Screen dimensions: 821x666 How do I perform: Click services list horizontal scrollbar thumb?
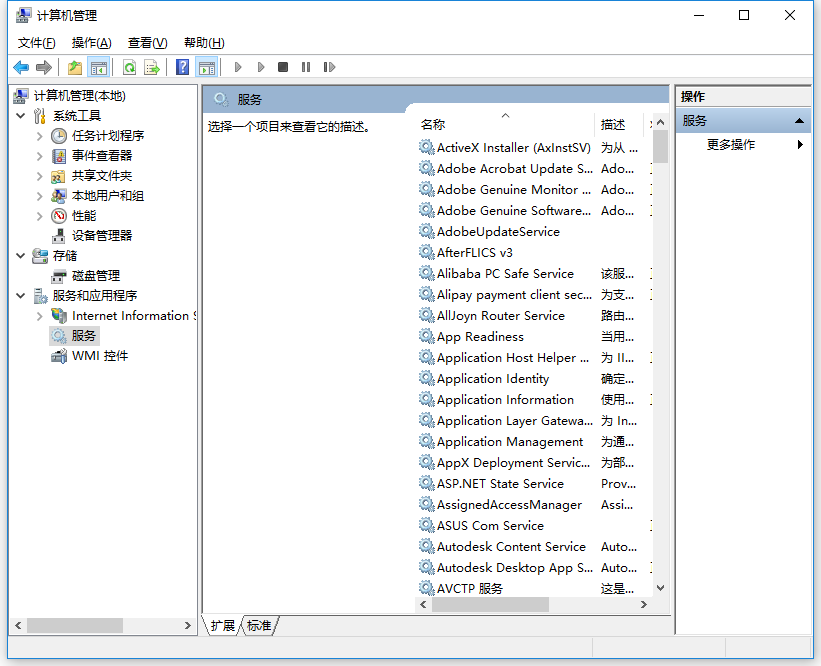pos(490,605)
